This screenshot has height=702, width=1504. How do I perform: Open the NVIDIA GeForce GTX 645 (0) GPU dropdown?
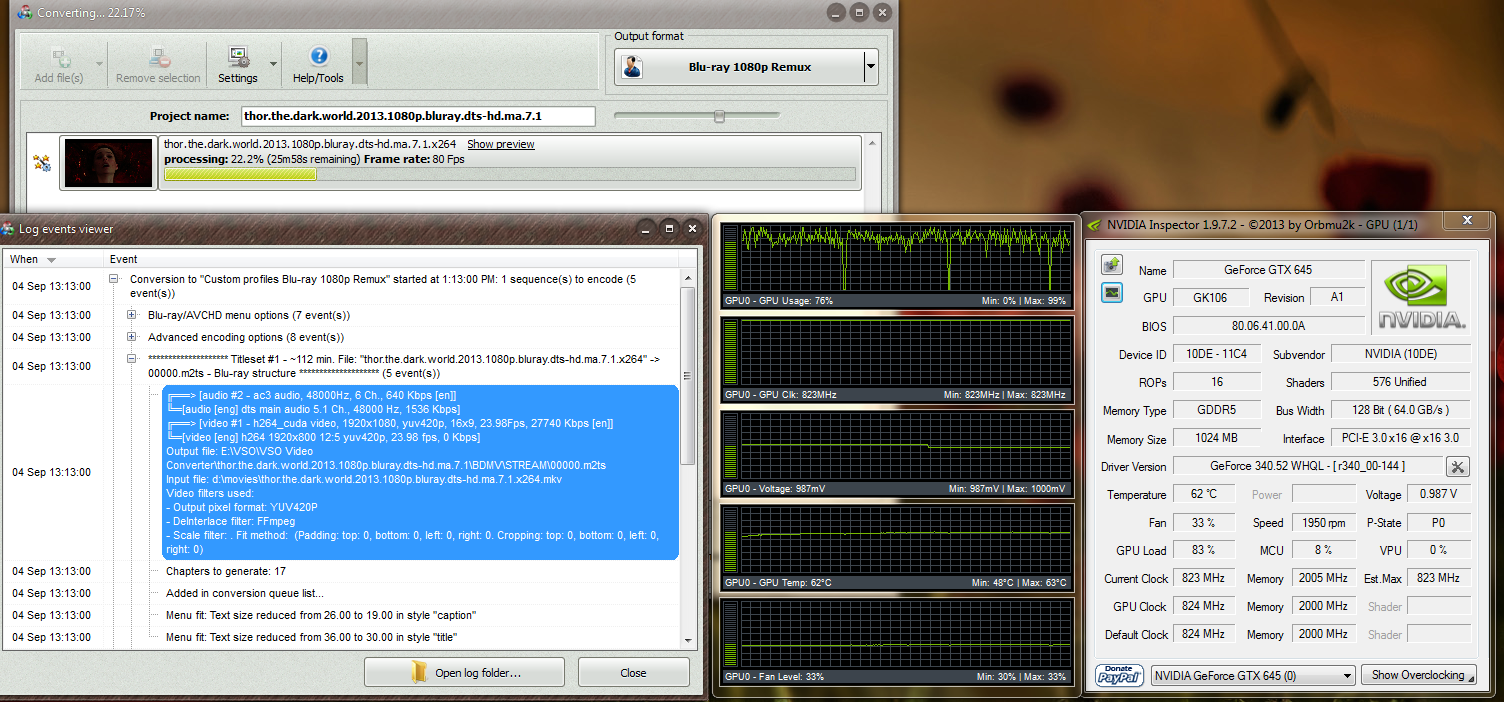1253,675
